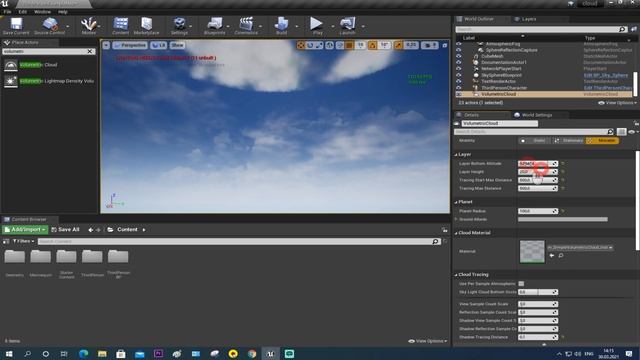Click the Edit BP_Sky_Sphere link
The width and height of the screenshot is (640, 360).
click(606, 75)
